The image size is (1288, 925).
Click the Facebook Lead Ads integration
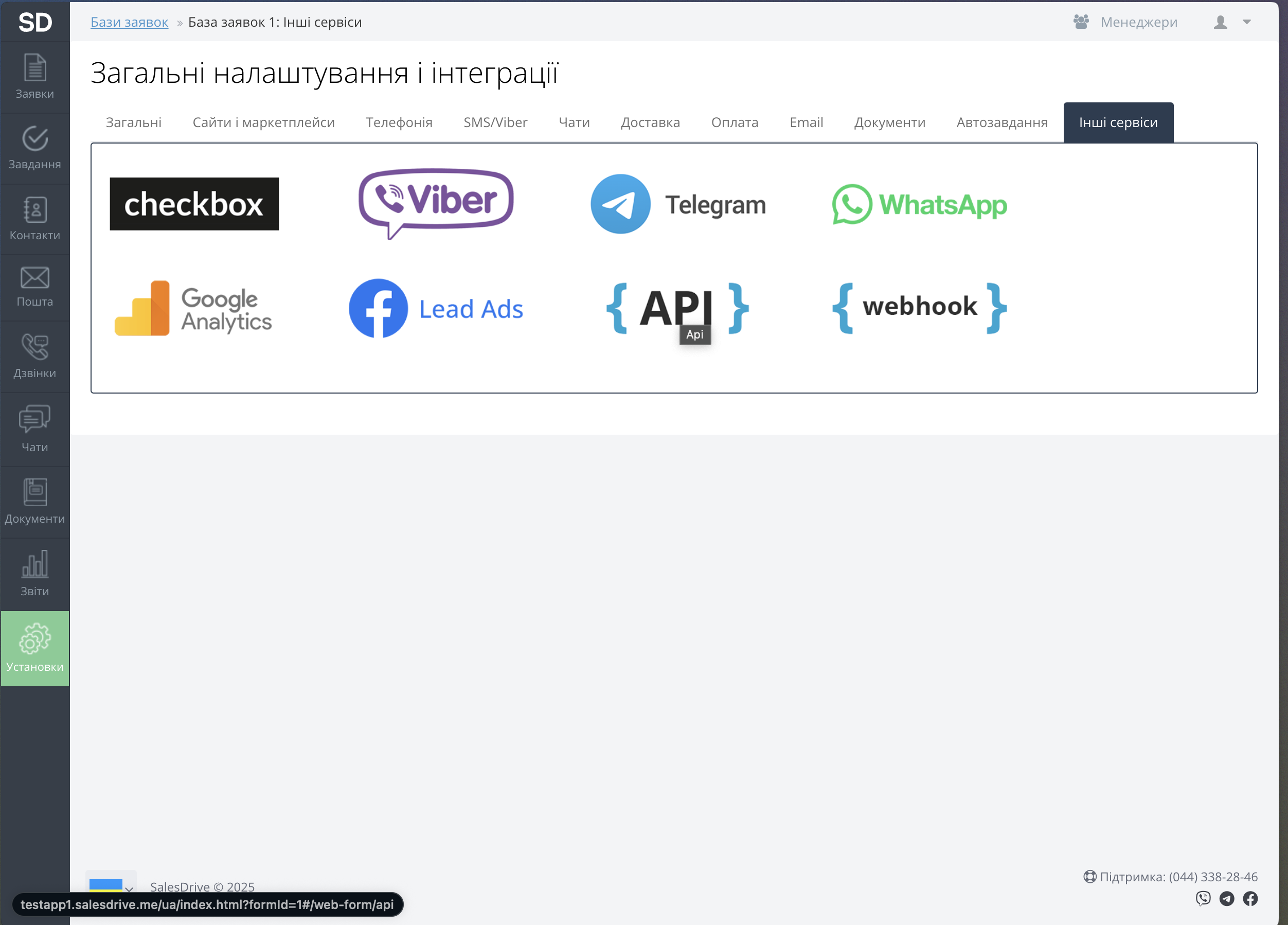coord(436,309)
